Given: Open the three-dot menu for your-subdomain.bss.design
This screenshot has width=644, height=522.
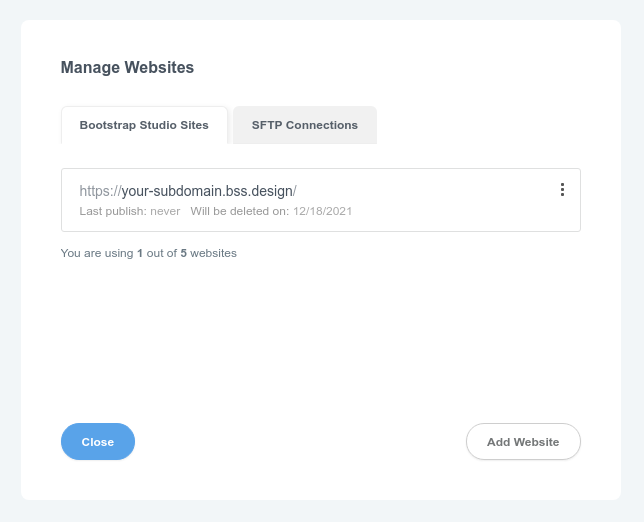Looking at the screenshot, I should click(562, 190).
